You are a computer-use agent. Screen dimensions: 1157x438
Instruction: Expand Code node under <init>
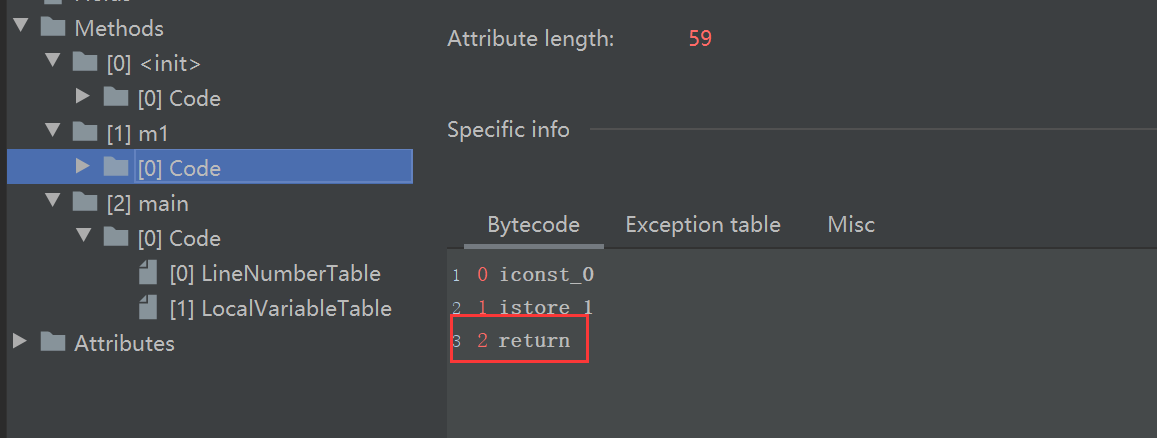83,98
